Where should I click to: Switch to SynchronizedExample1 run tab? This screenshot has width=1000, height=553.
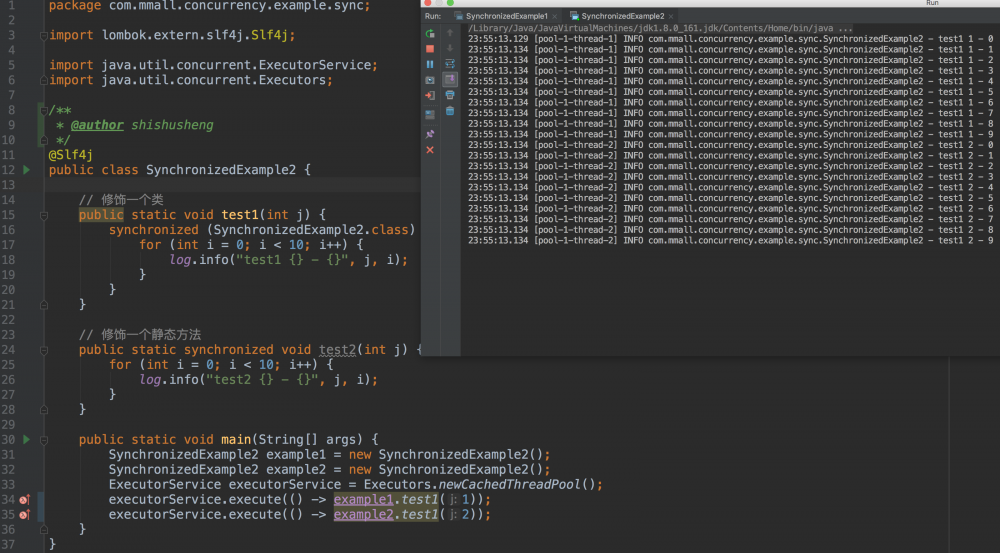[506, 16]
